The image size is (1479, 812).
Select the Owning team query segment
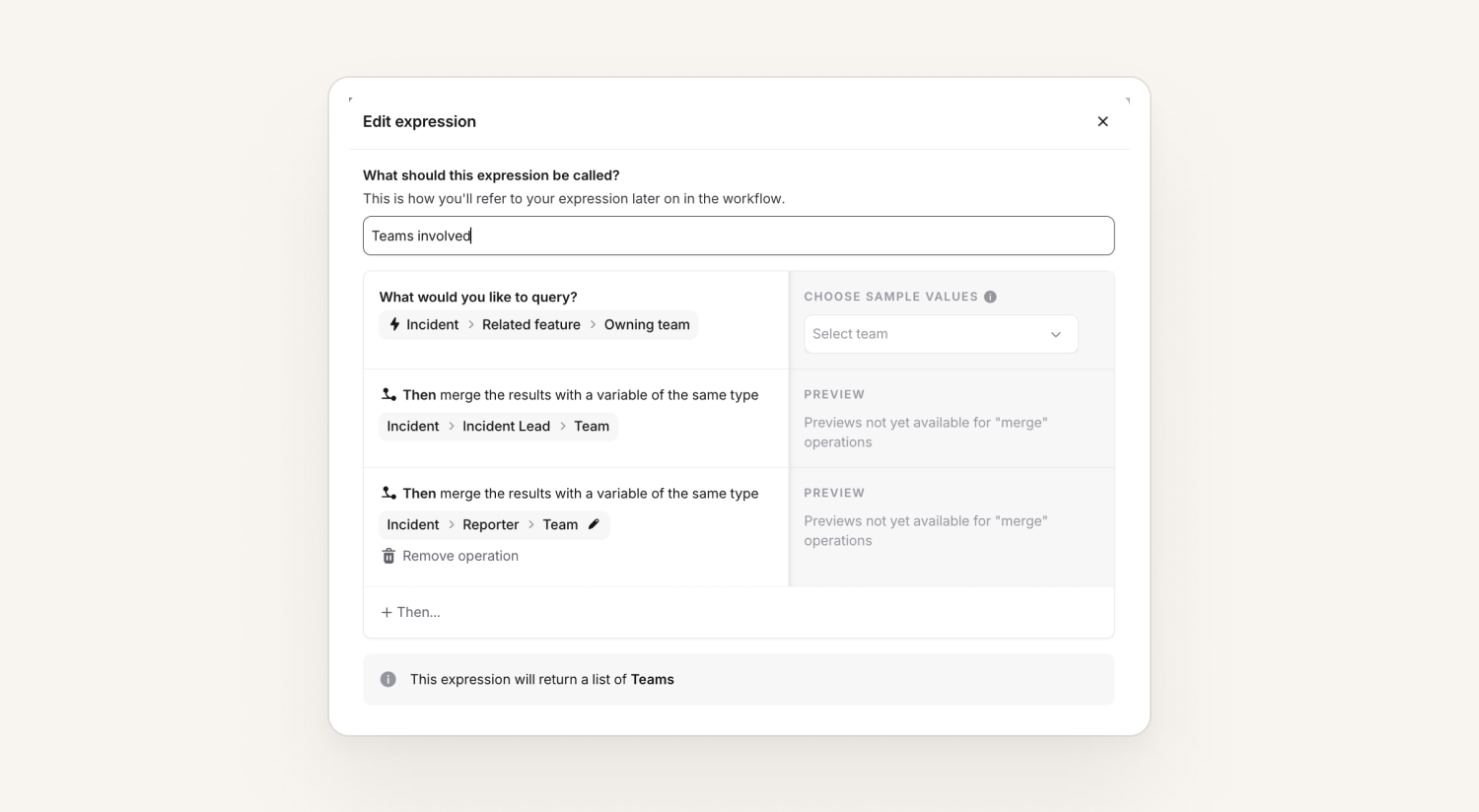(647, 324)
